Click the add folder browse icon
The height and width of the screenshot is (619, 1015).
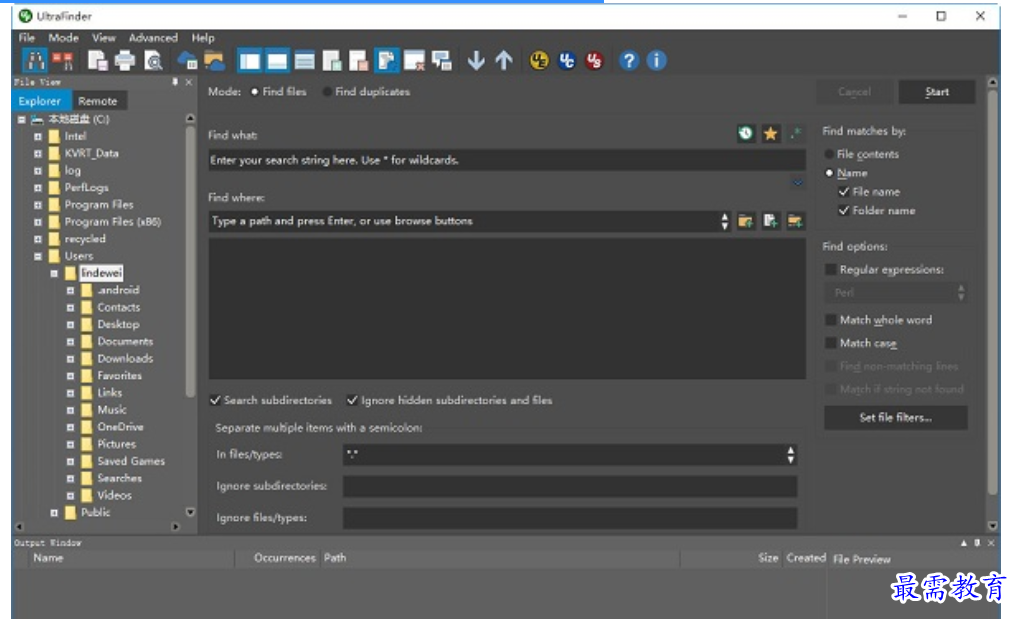(746, 221)
